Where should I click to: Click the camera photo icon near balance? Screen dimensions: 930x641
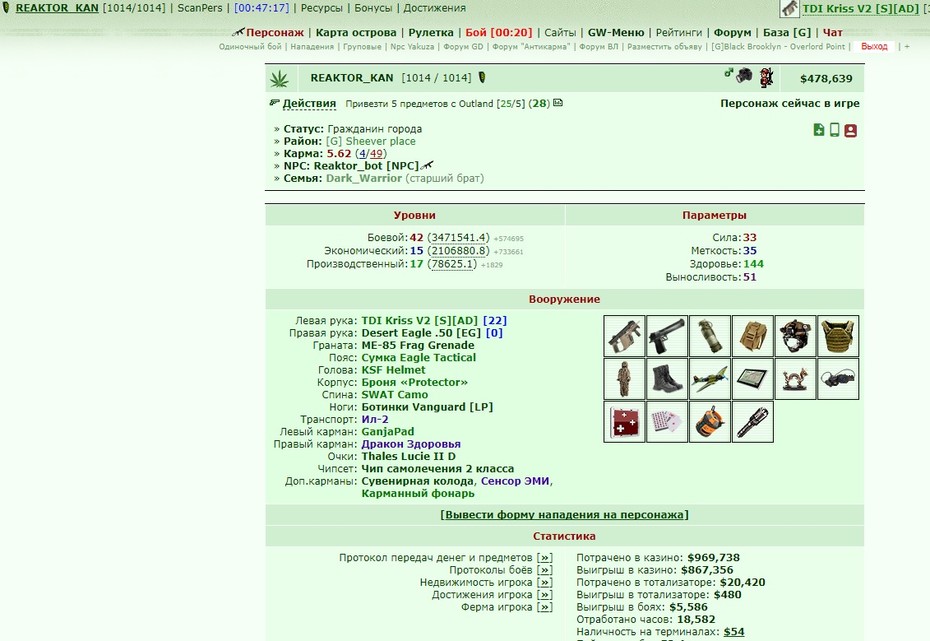click(x=744, y=75)
